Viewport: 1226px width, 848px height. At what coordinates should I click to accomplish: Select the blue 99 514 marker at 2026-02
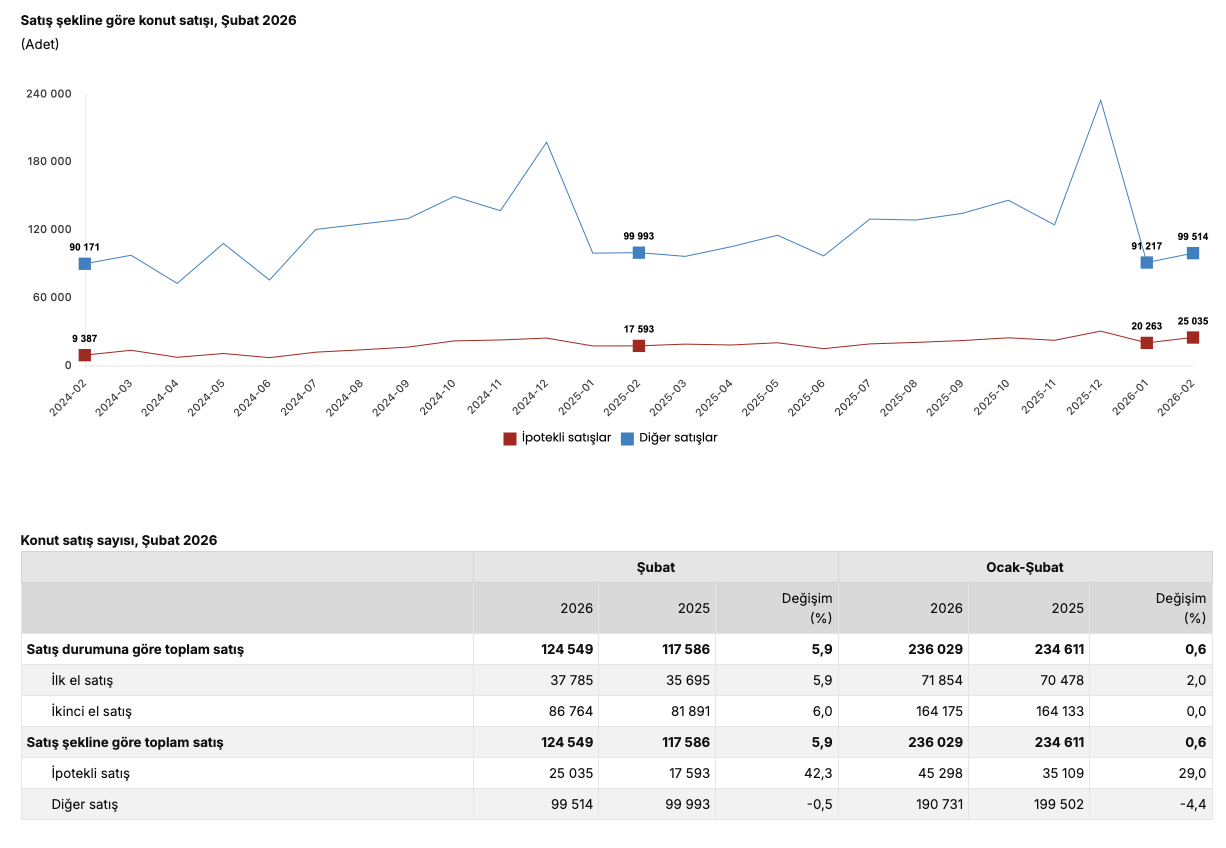(x=1193, y=253)
